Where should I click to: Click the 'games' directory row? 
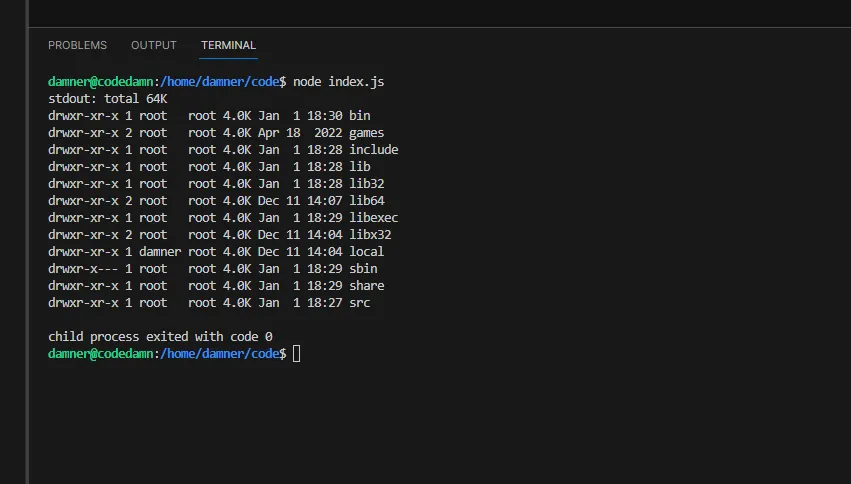tap(216, 132)
